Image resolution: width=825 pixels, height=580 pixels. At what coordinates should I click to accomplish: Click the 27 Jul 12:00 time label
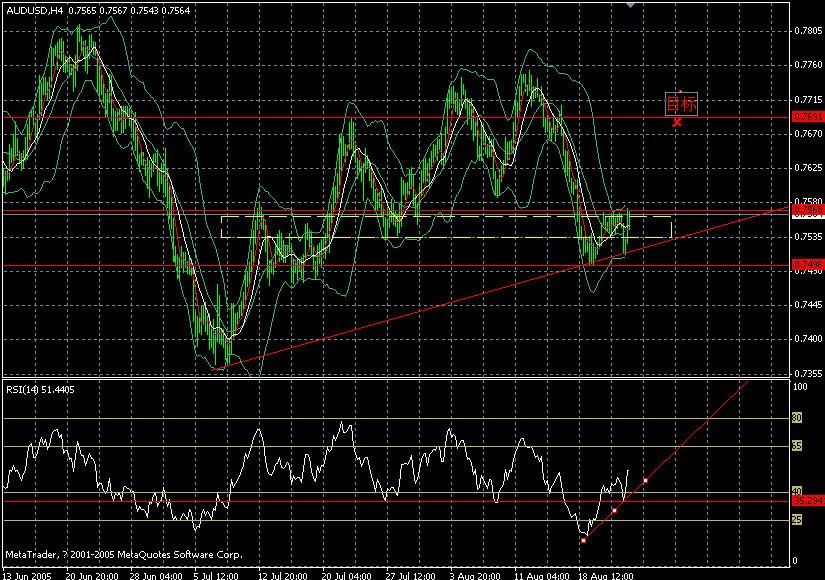(410, 575)
